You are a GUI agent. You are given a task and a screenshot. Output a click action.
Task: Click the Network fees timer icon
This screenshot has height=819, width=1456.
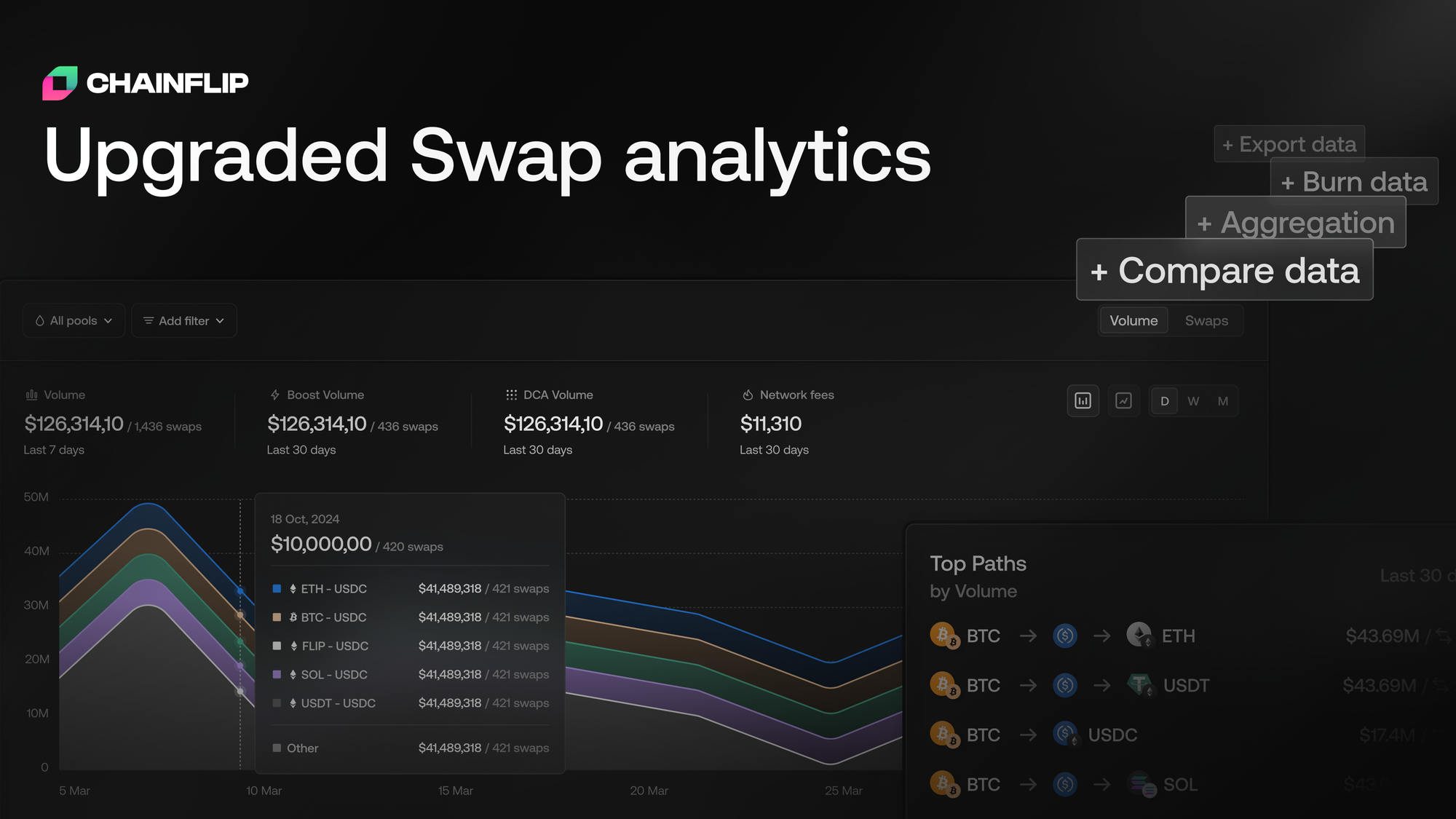(x=747, y=395)
